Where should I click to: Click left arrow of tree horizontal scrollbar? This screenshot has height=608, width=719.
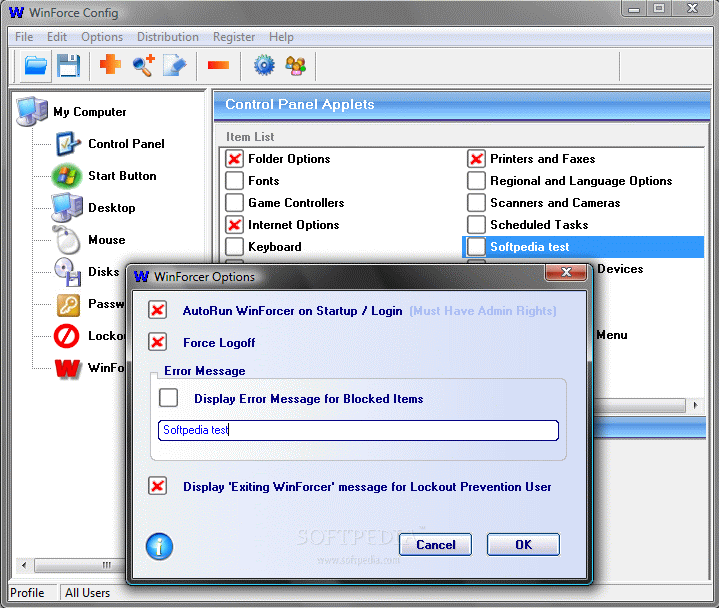point(24,565)
